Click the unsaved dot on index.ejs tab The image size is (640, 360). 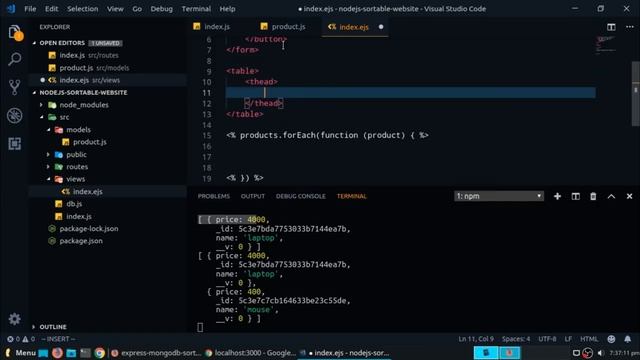click(x=381, y=27)
